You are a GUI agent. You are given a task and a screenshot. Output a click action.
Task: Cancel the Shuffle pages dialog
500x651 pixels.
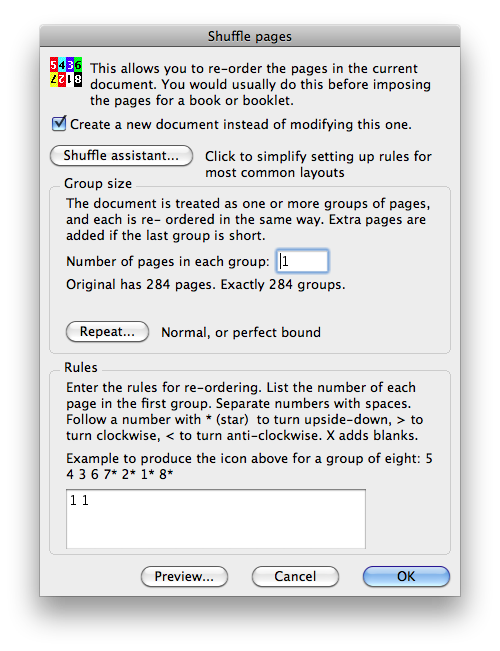(x=295, y=576)
